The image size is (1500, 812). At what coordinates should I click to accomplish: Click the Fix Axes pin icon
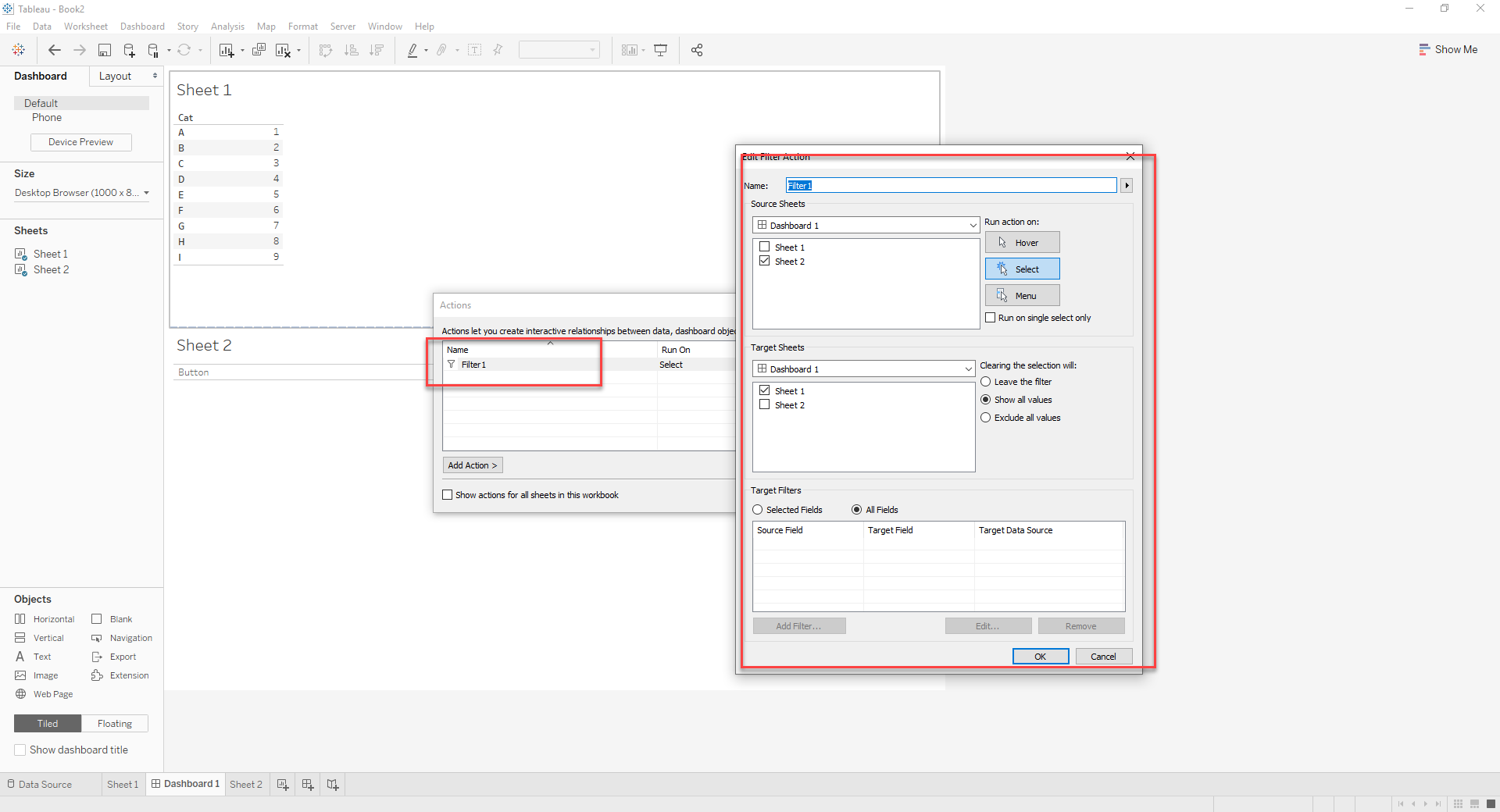498,50
